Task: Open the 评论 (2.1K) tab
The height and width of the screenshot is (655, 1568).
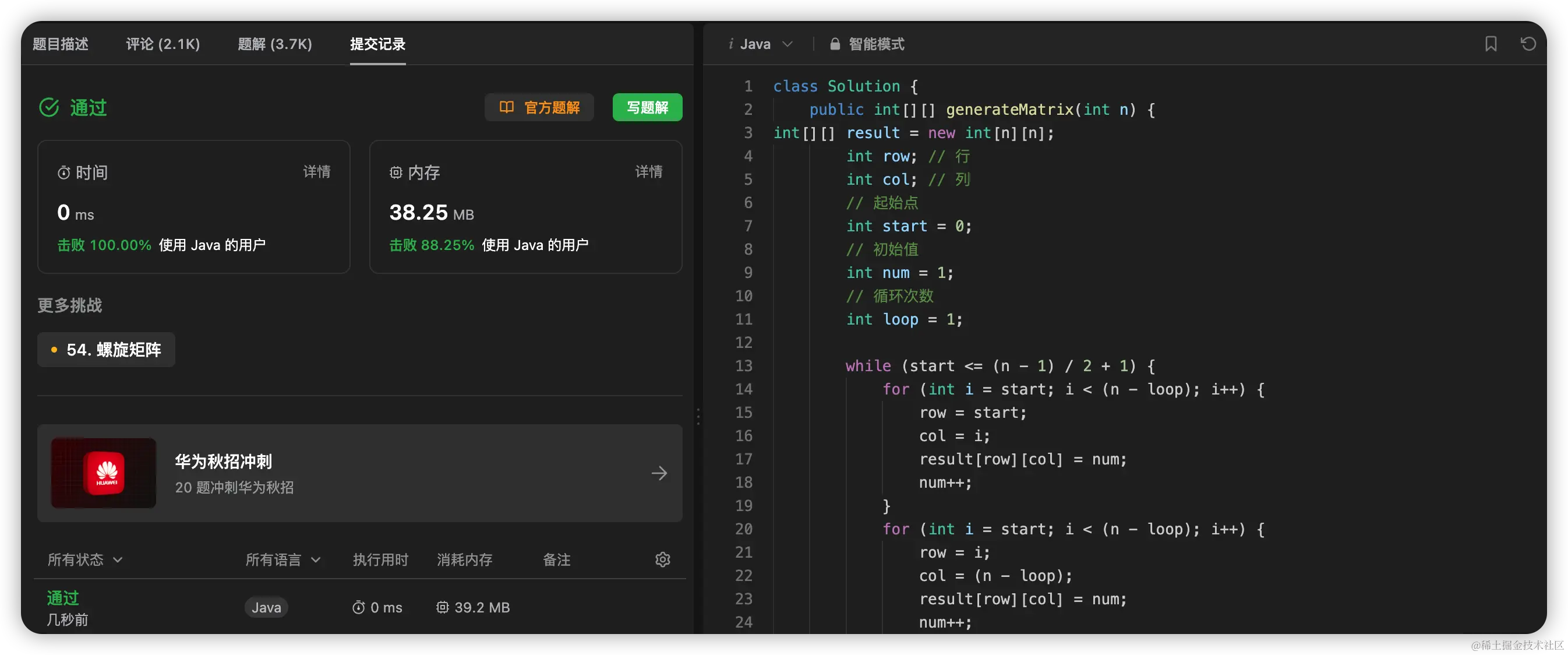Action: tap(163, 44)
